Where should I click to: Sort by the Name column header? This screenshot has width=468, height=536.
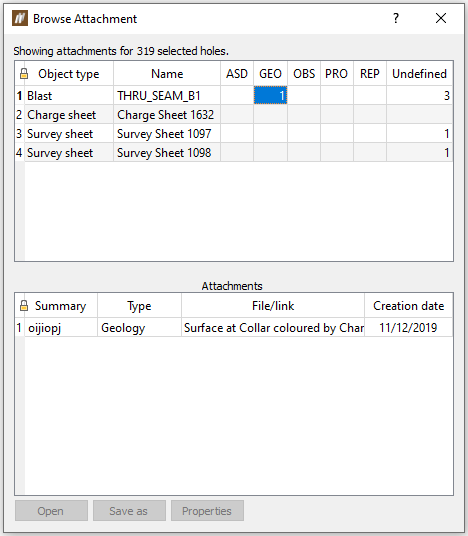point(167,74)
